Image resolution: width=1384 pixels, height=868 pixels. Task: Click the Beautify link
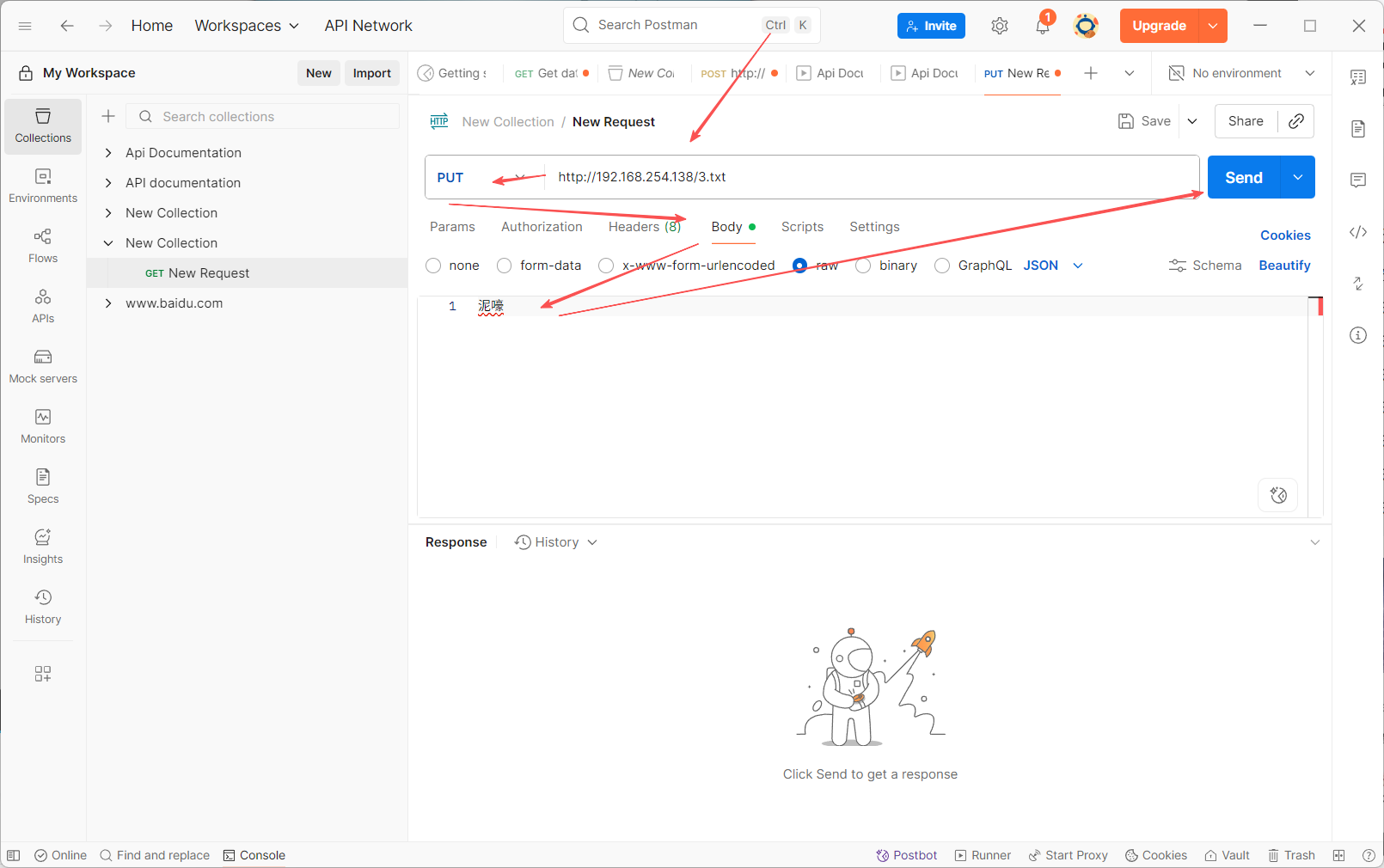click(1284, 266)
